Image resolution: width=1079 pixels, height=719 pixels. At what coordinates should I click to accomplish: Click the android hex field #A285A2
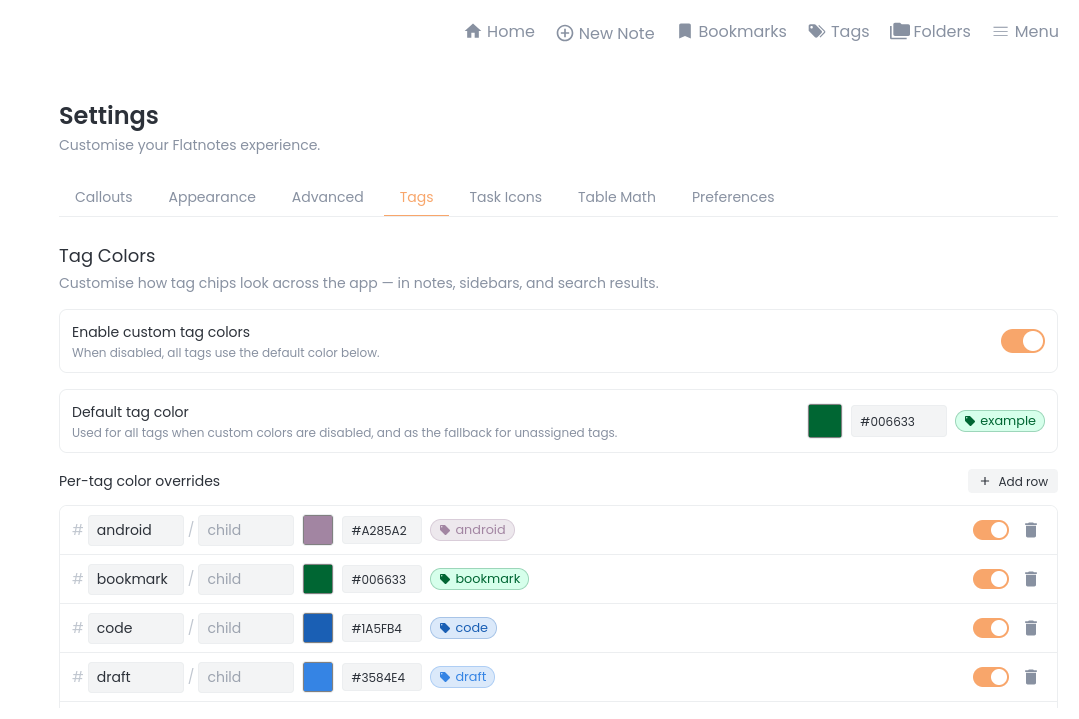[382, 530]
